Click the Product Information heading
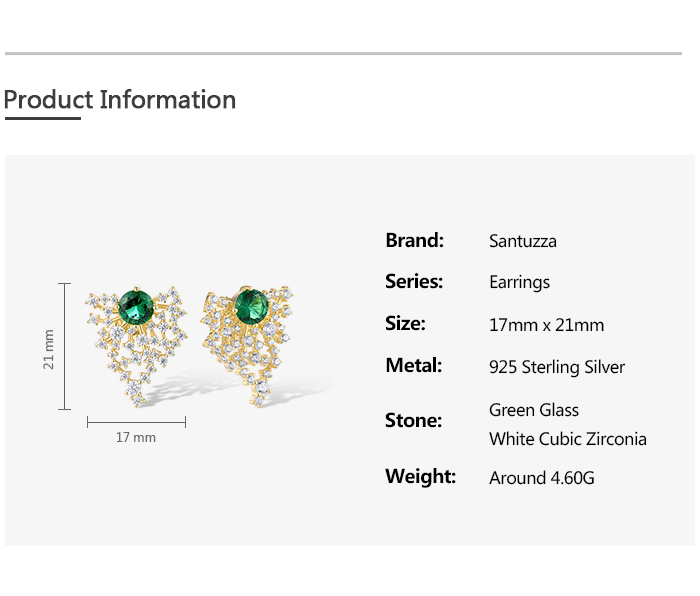Screen dimensions: 700x596 pyautogui.click(x=120, y=100)
